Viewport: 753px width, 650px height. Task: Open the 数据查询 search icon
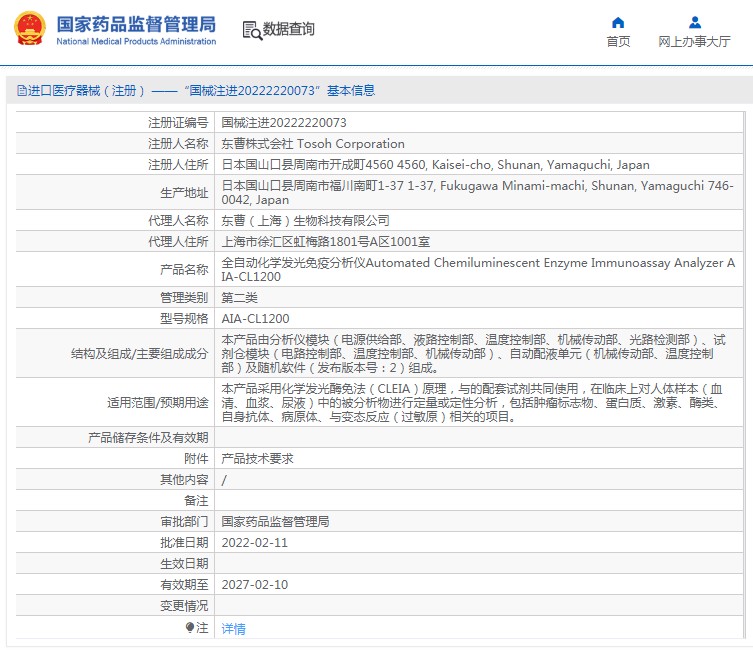(252, 30)
